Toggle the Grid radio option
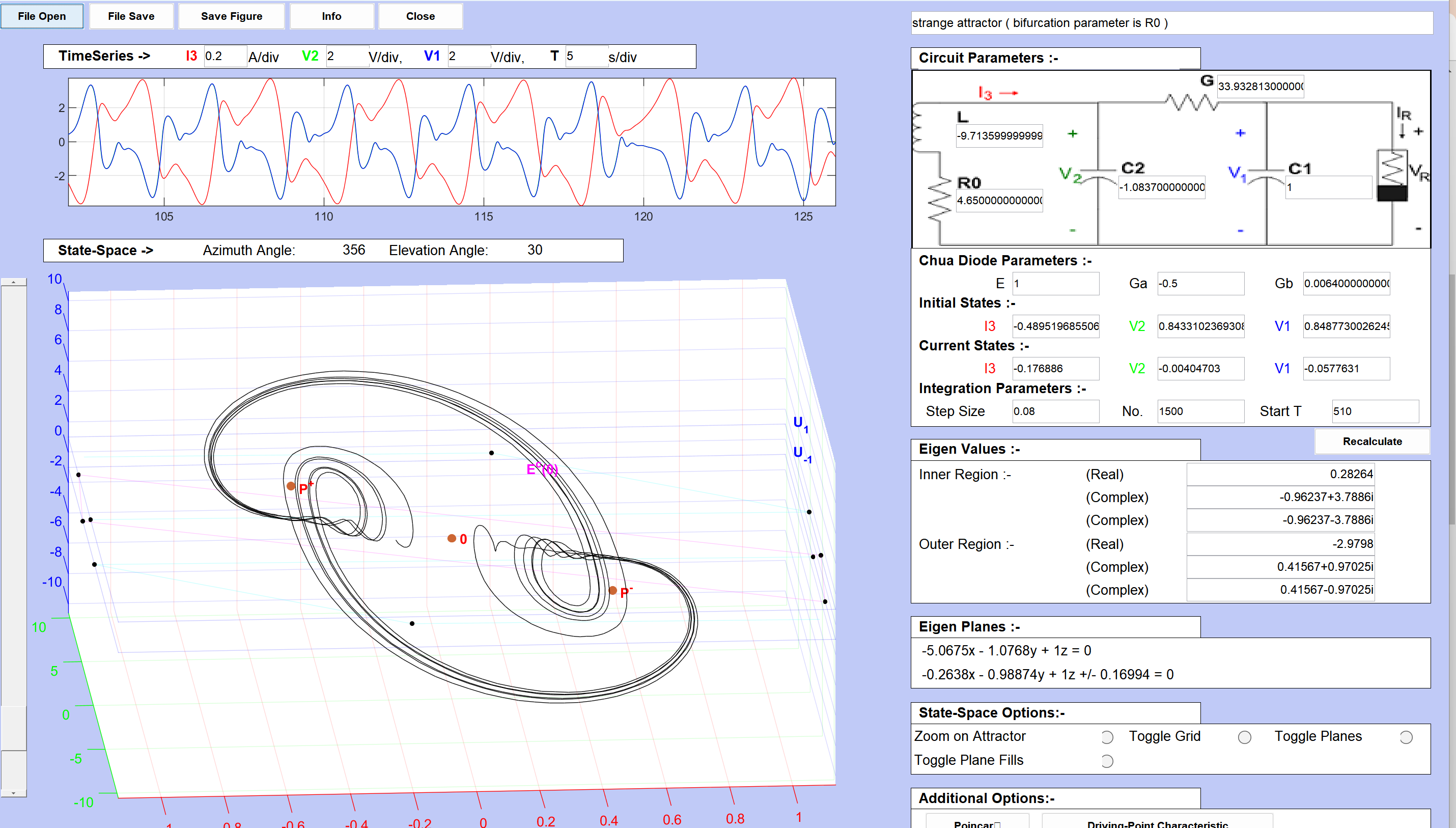The height and width of the screenshot is (828, 1456). tap(1244, 737)
